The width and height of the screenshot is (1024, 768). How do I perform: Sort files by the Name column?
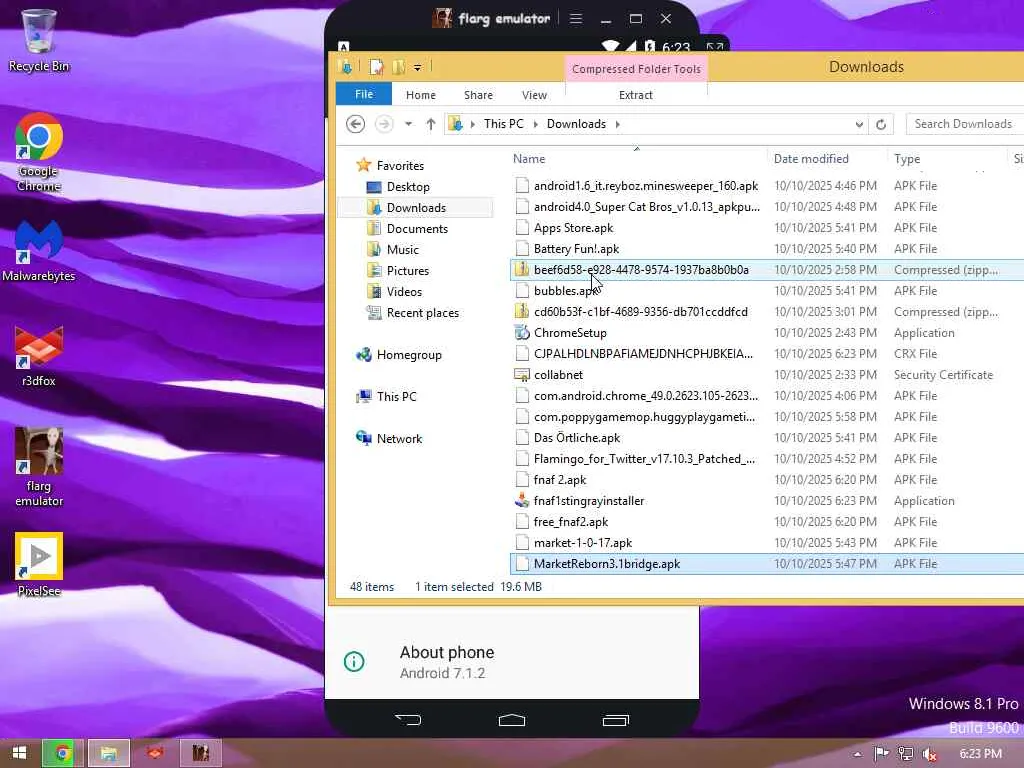click(637, 159)
